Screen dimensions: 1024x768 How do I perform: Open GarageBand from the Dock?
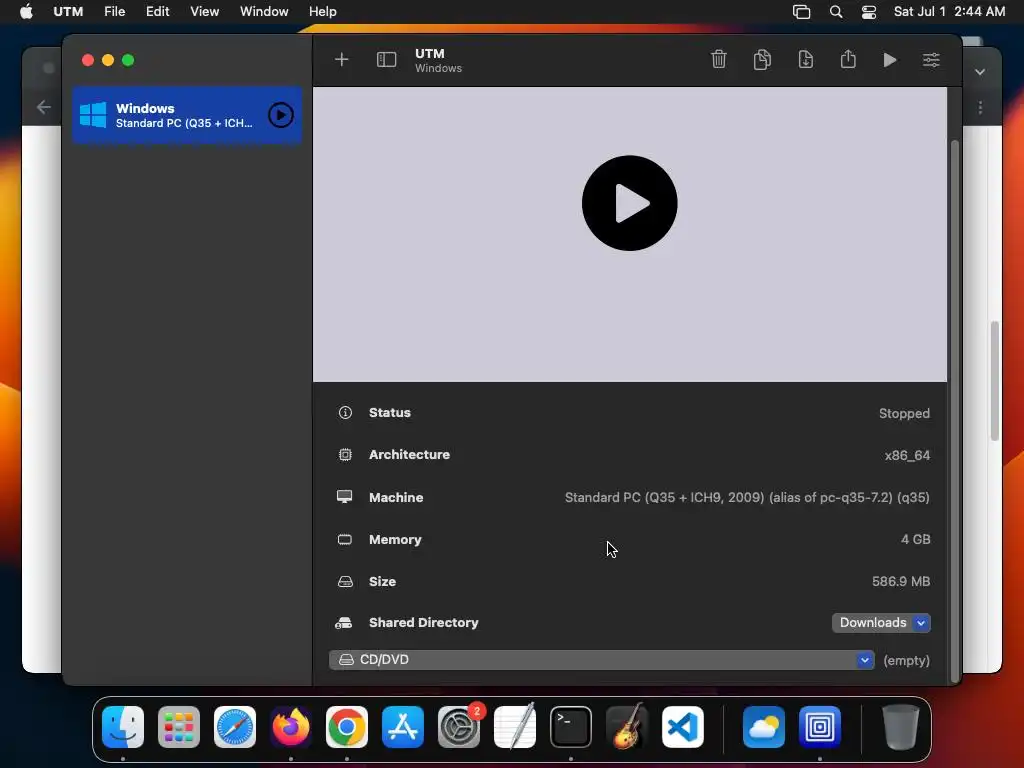click(627, 727)
